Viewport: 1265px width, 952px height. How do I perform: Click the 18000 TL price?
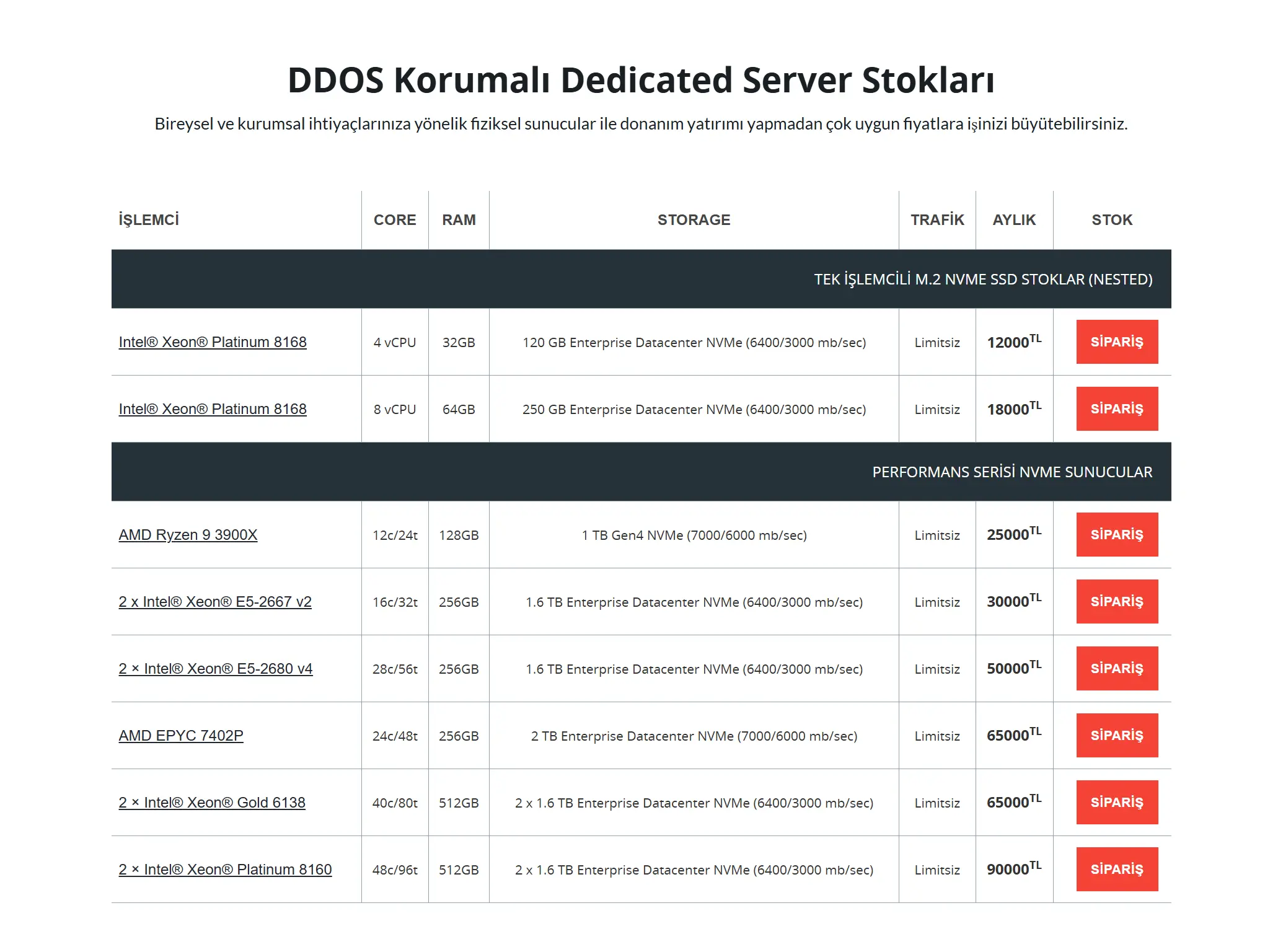pyautogui.click(x=1014, y=408)
